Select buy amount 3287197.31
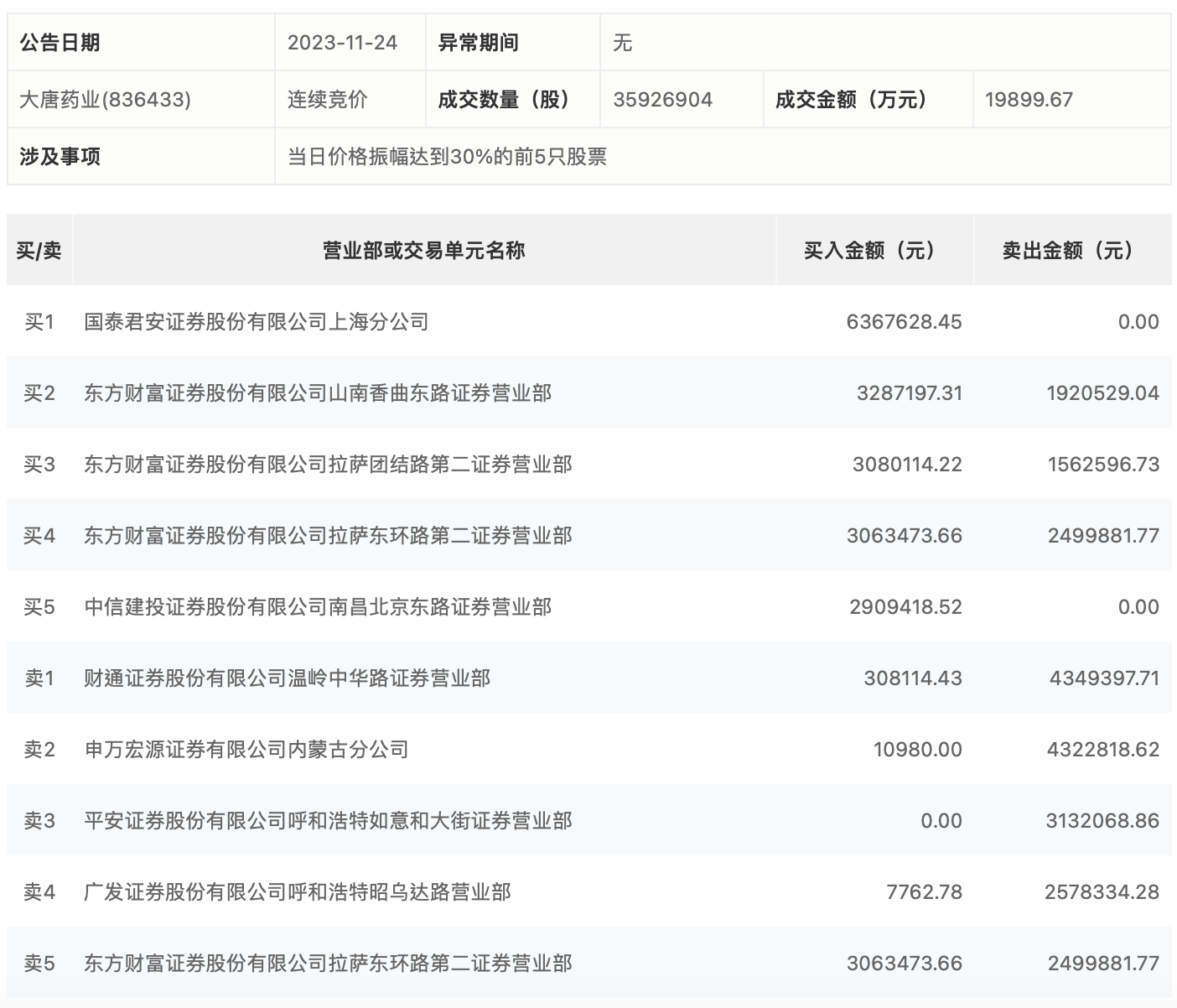Viewport: 1177px width, 1008px height. point(910,393)
